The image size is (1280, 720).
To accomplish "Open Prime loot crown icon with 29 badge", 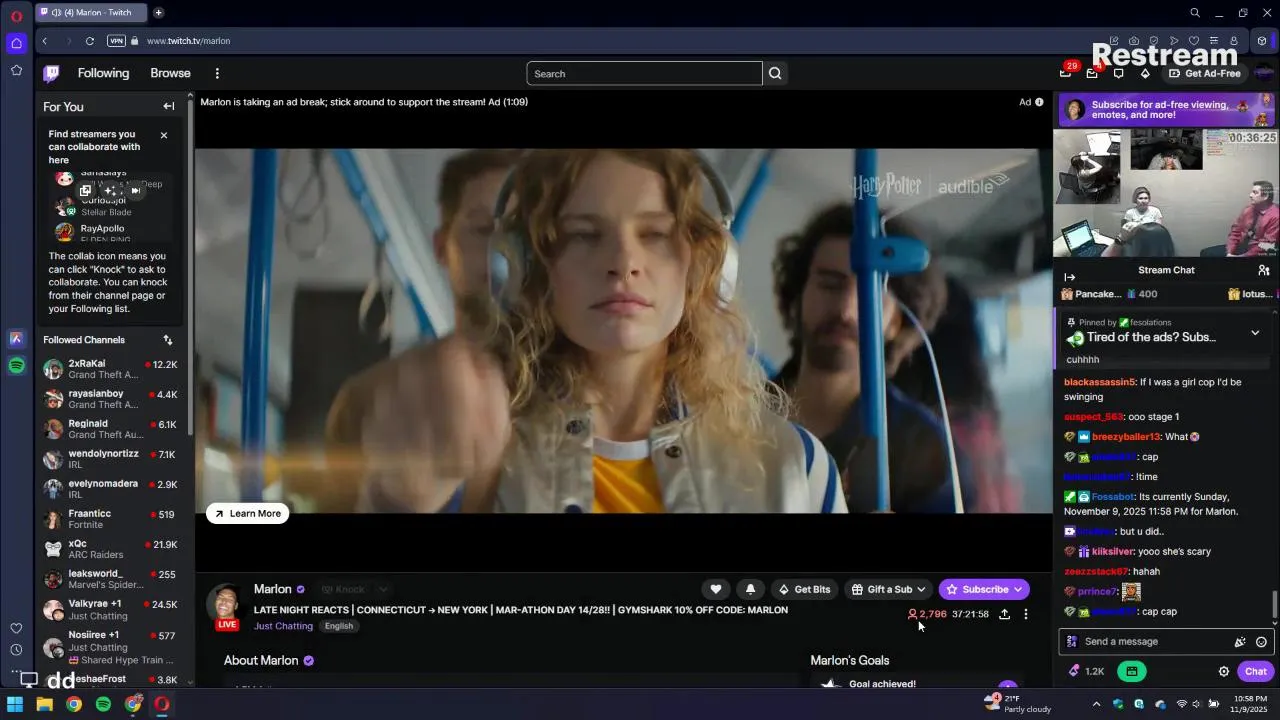I will tap(1066, 72).
